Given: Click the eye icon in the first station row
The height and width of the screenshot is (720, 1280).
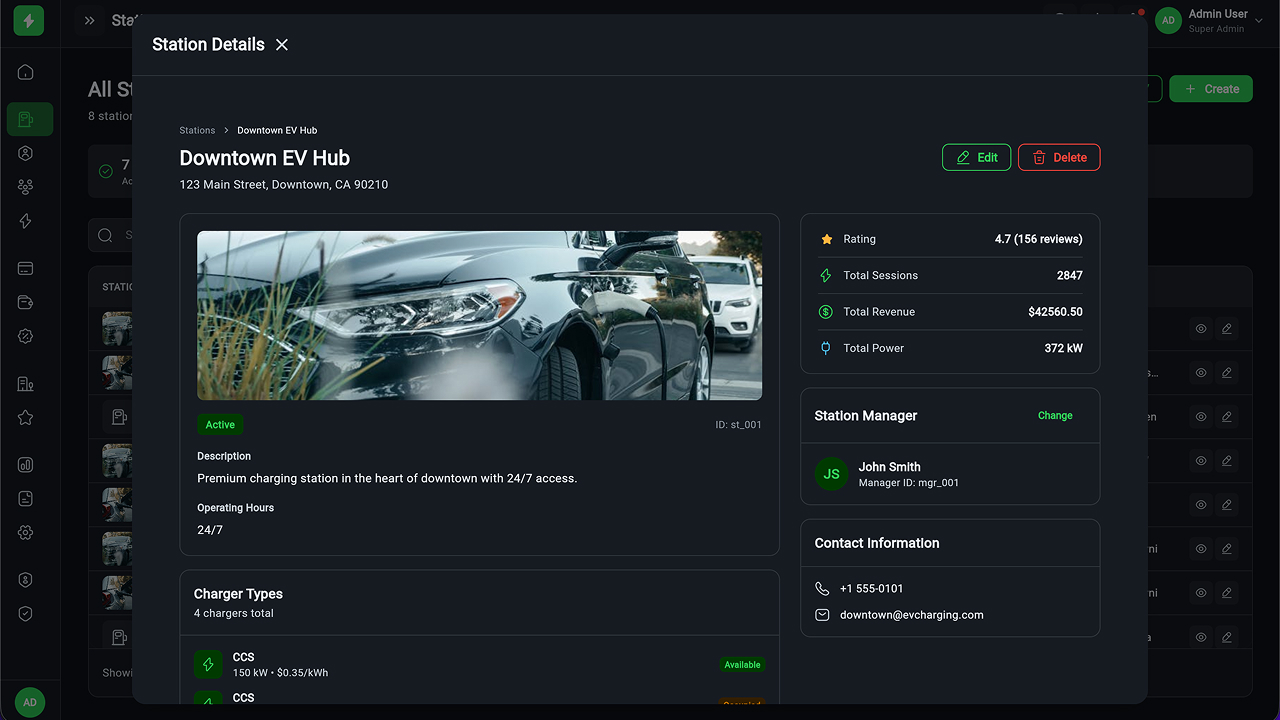Looking at the screenshot, I should click(1201, 329).
